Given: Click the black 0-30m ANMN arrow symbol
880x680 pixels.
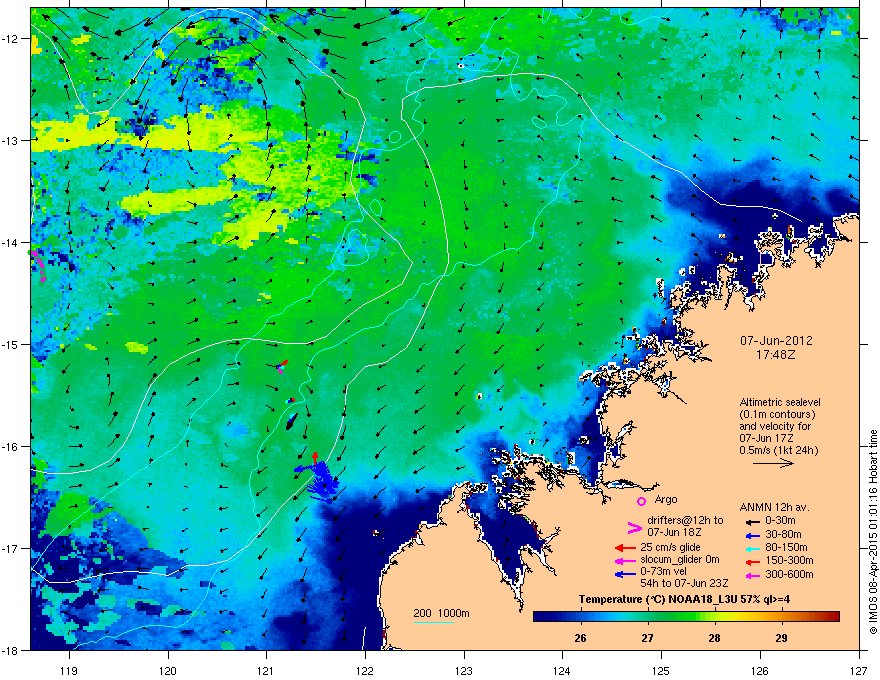Looking at the screenshot, I should pyautogui.click(x=753, y=522).
